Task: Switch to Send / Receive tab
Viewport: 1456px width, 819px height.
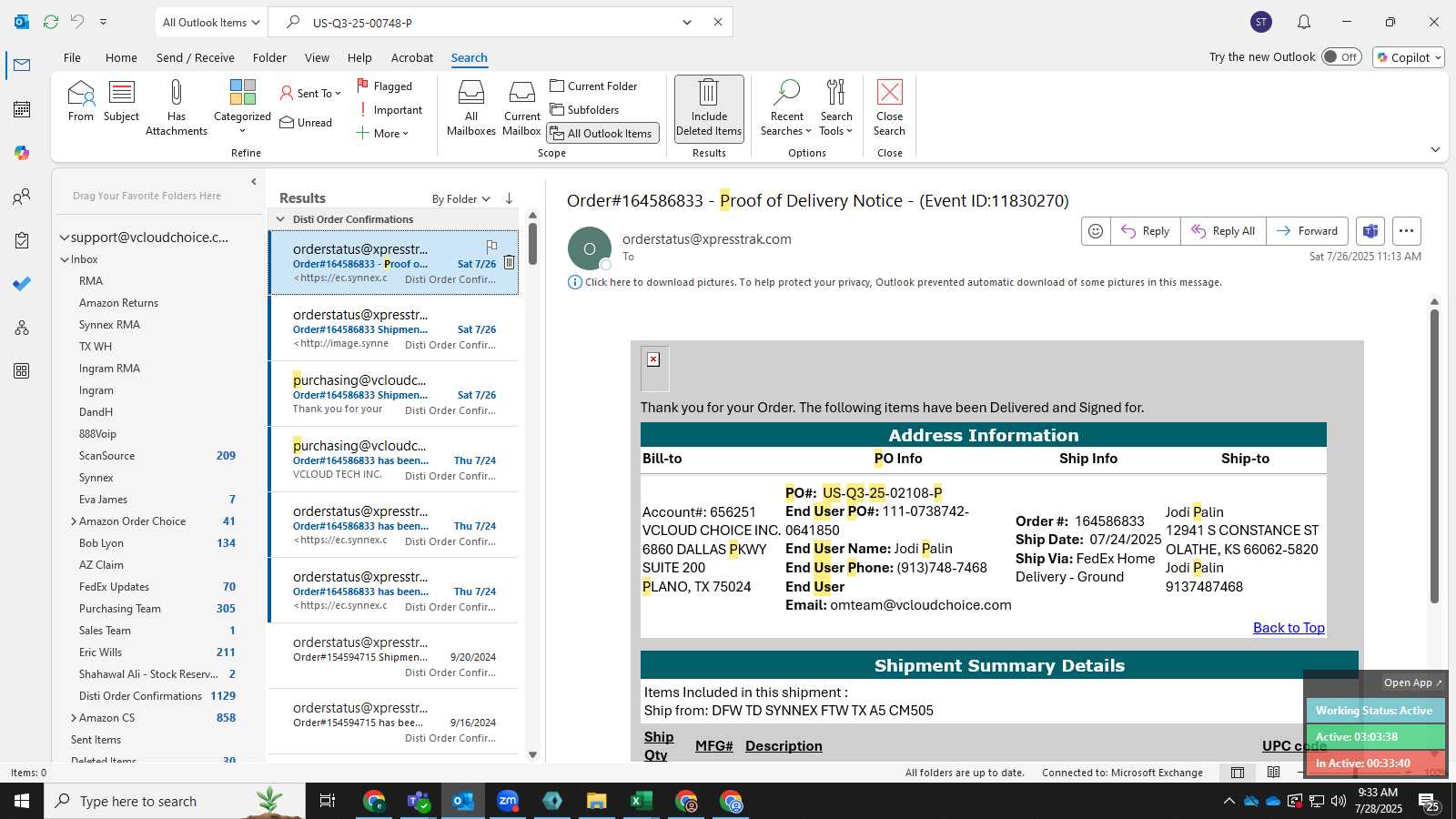Action: pyautogui.click(x=195, y=57)
